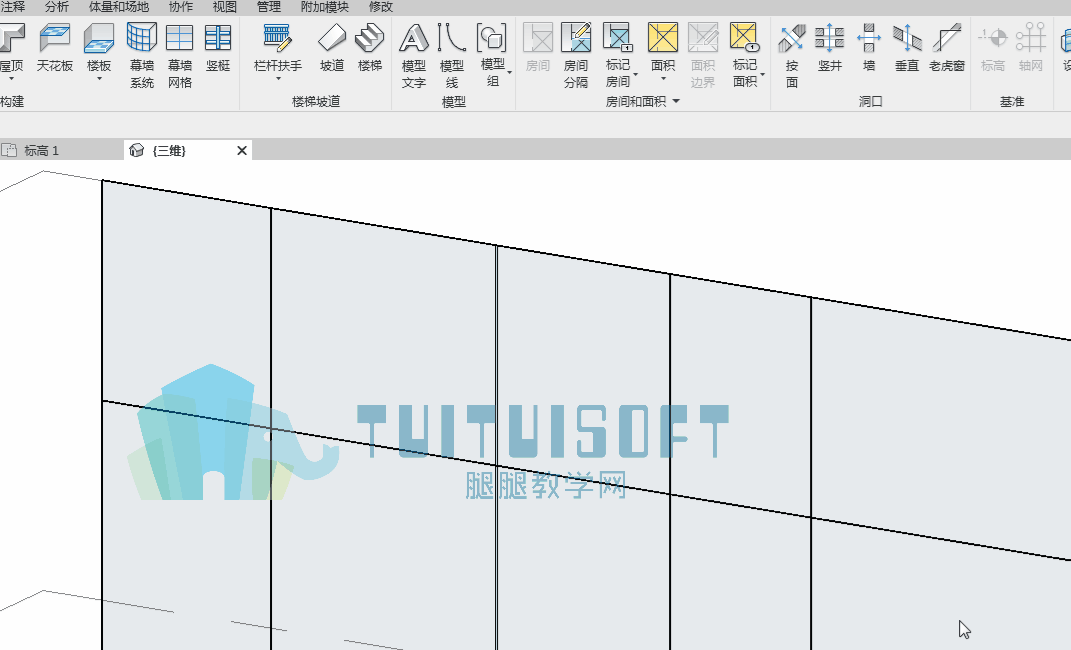1071x650 pixels.
Task: Select the 按面 (By Face) opening tool
Action: click(x=792, y=55)
